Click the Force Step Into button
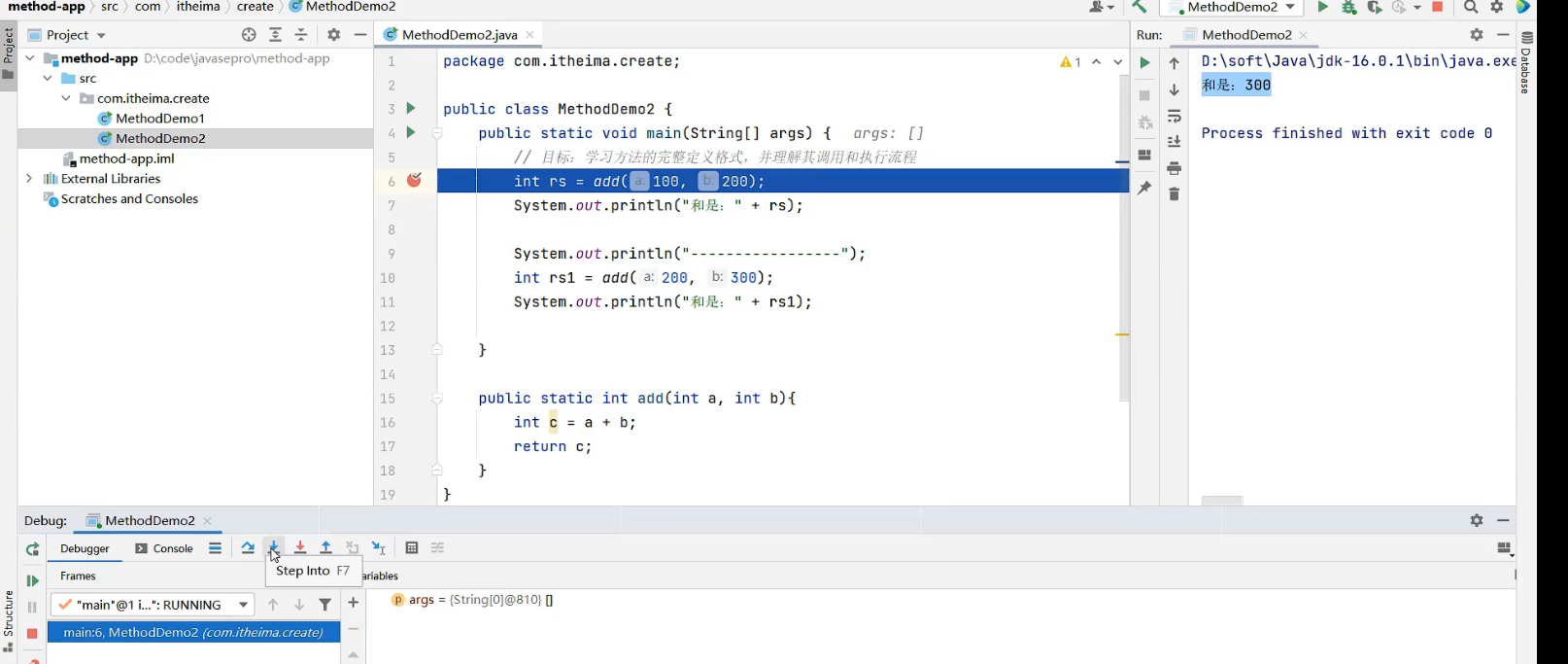1568x664 pixels. 300,547
